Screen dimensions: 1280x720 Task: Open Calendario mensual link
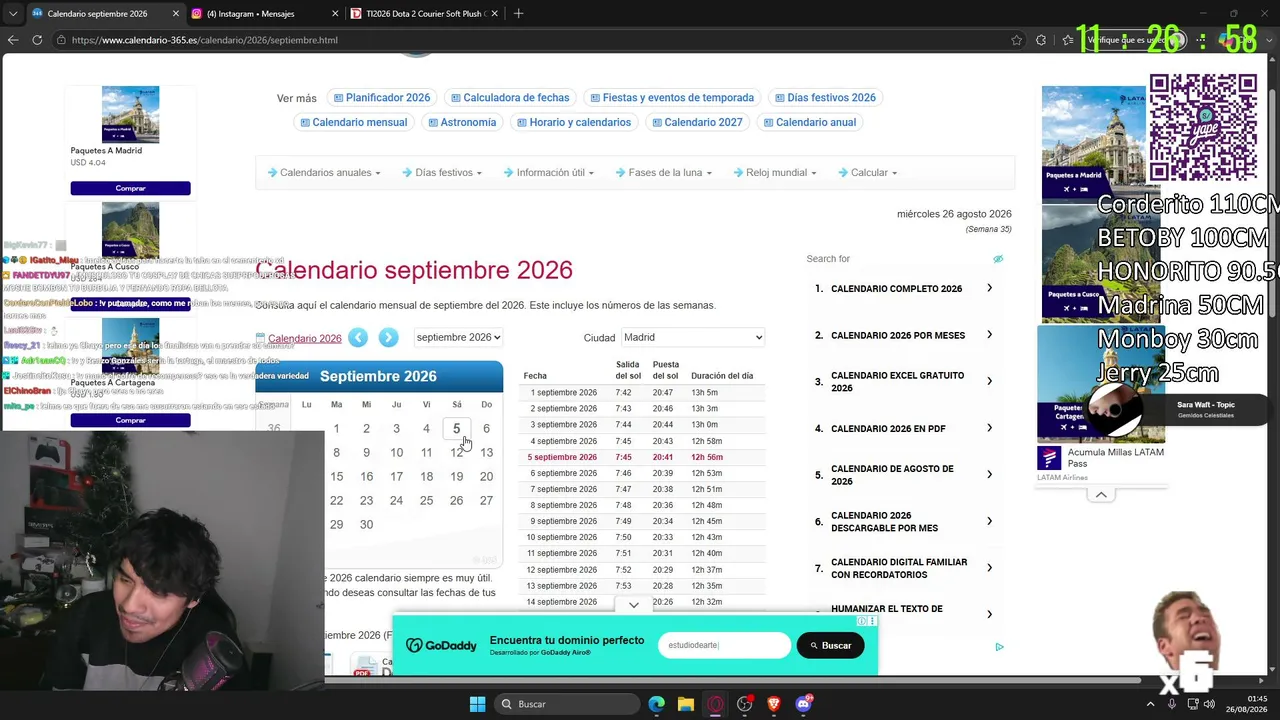click(x=353, y=123)
